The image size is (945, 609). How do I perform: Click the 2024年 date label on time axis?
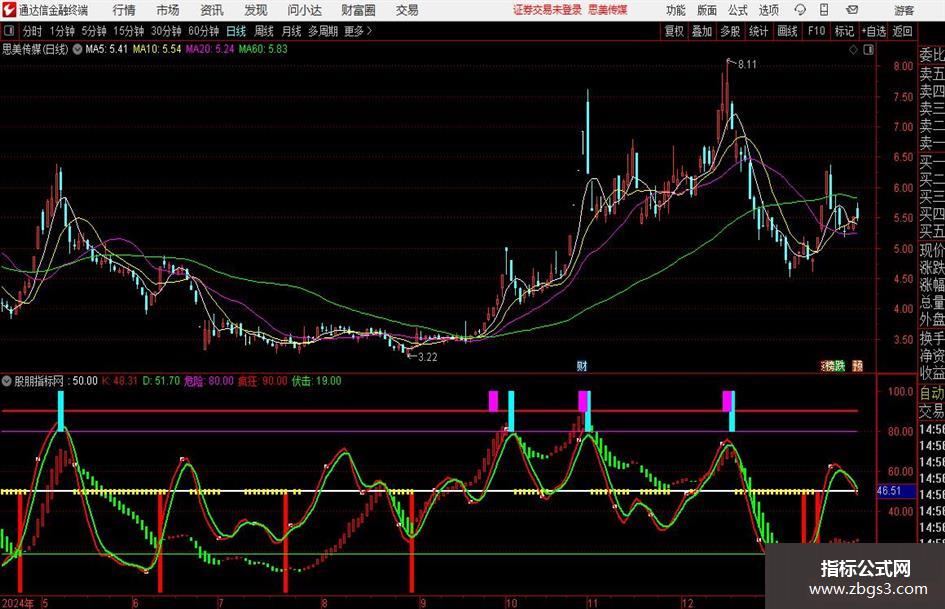point(18,603)
